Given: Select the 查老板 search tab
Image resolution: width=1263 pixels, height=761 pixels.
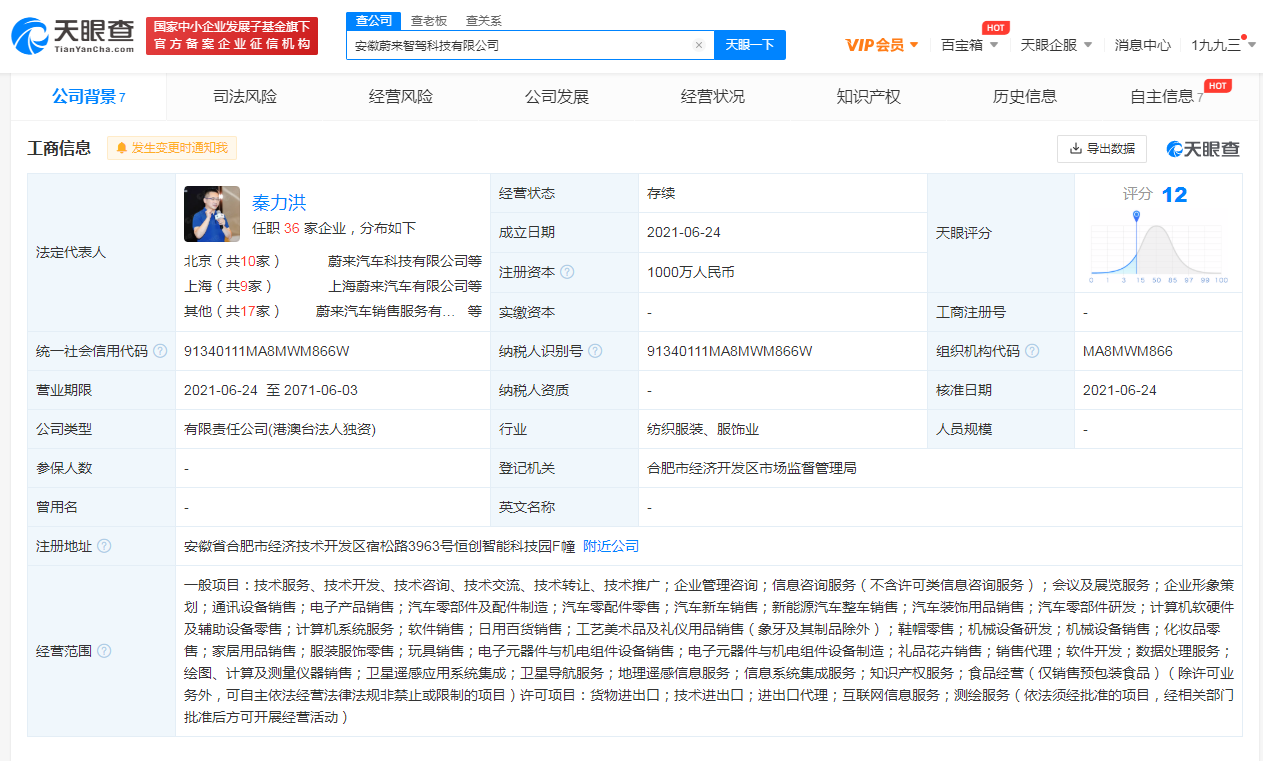Looking at the screenshot, I should tap(428, 21).
